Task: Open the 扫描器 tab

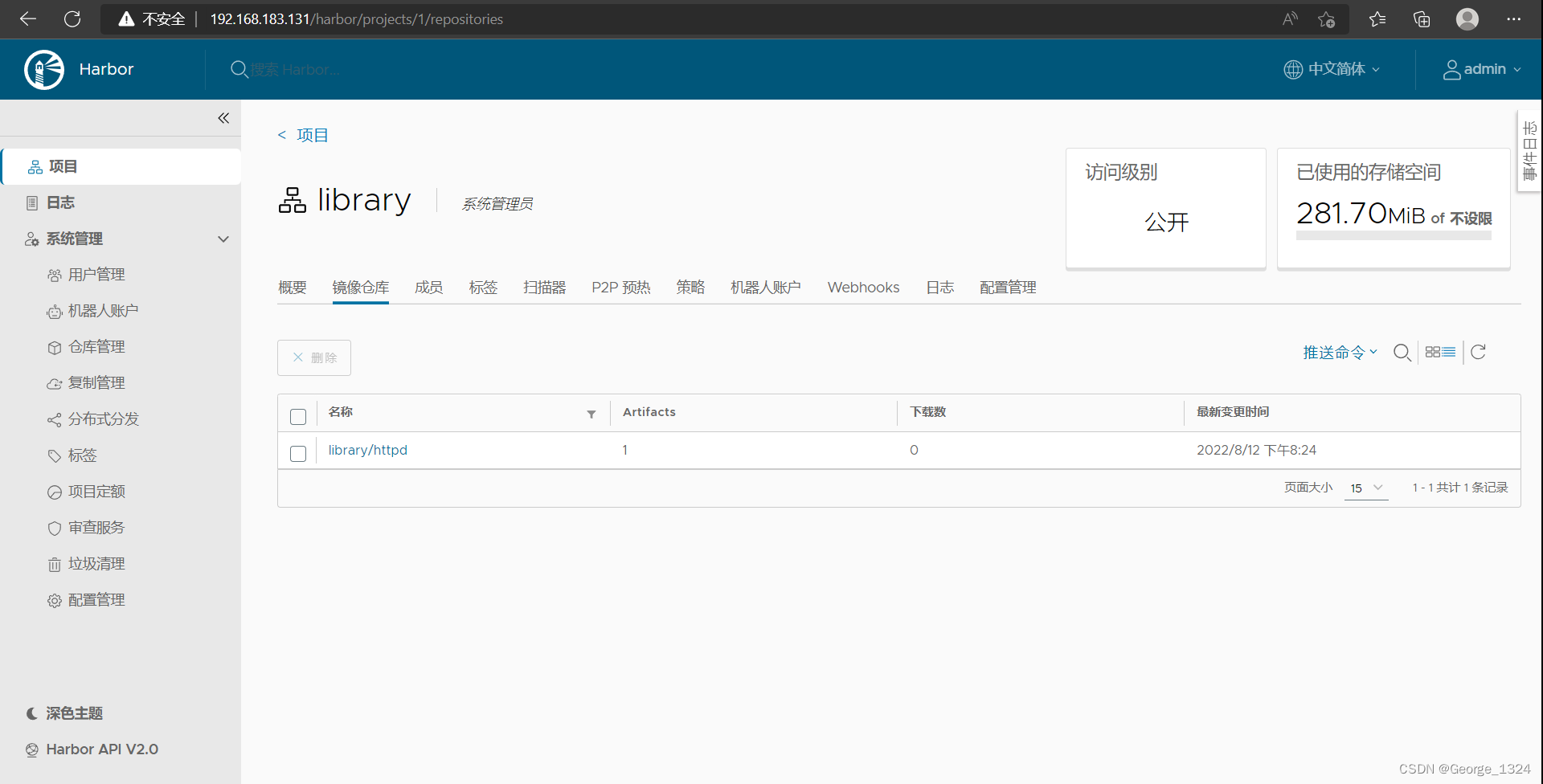Action: tap(545, 288)
